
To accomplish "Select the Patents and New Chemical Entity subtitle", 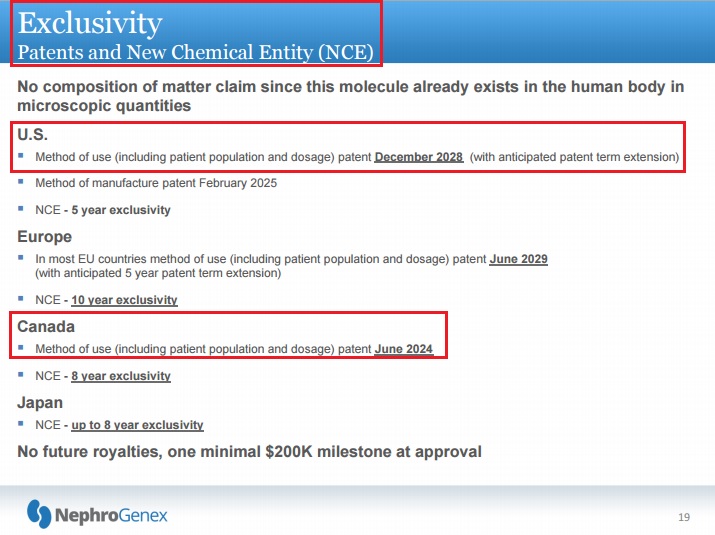I will tap(195, 49).
